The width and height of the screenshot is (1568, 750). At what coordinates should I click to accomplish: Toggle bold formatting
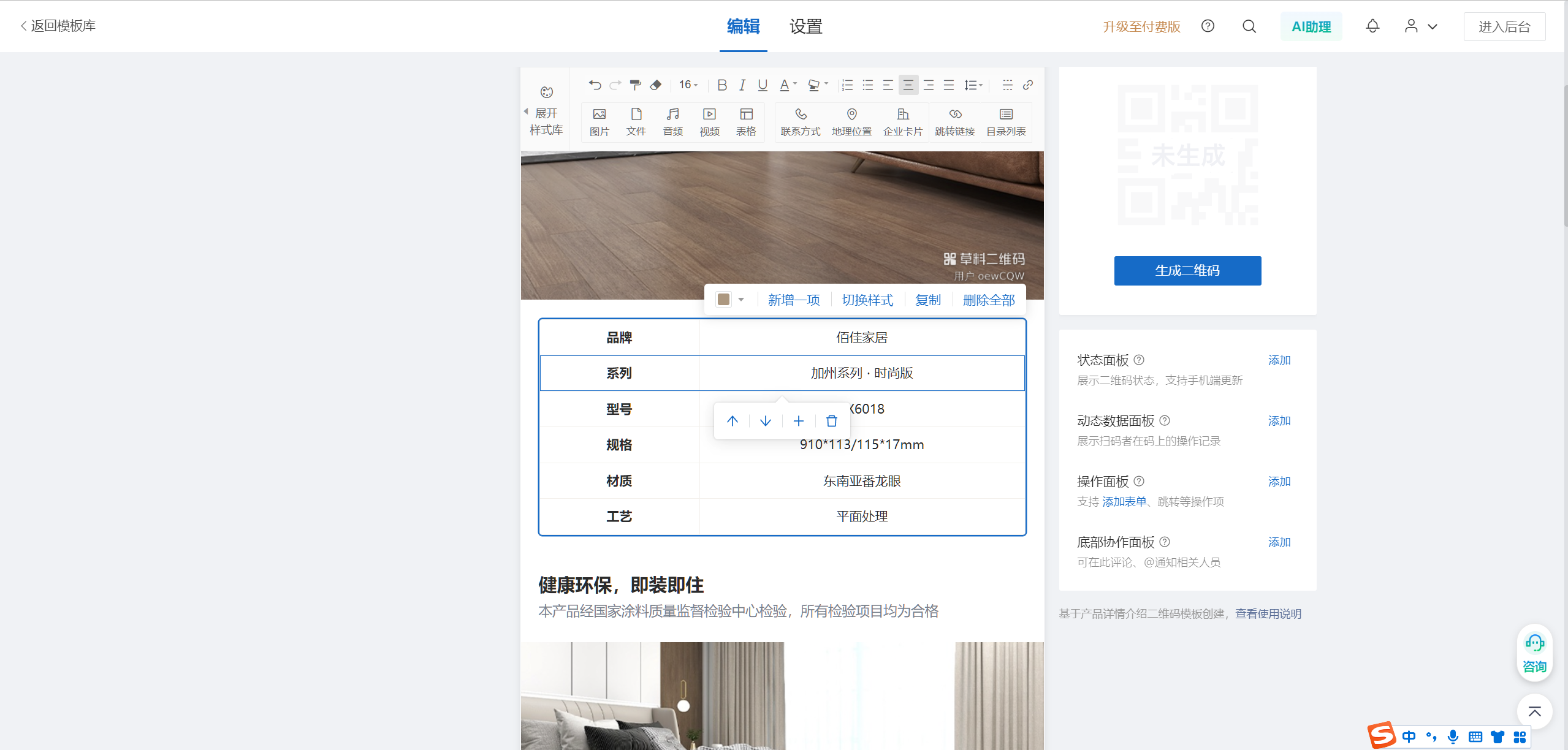722,85
